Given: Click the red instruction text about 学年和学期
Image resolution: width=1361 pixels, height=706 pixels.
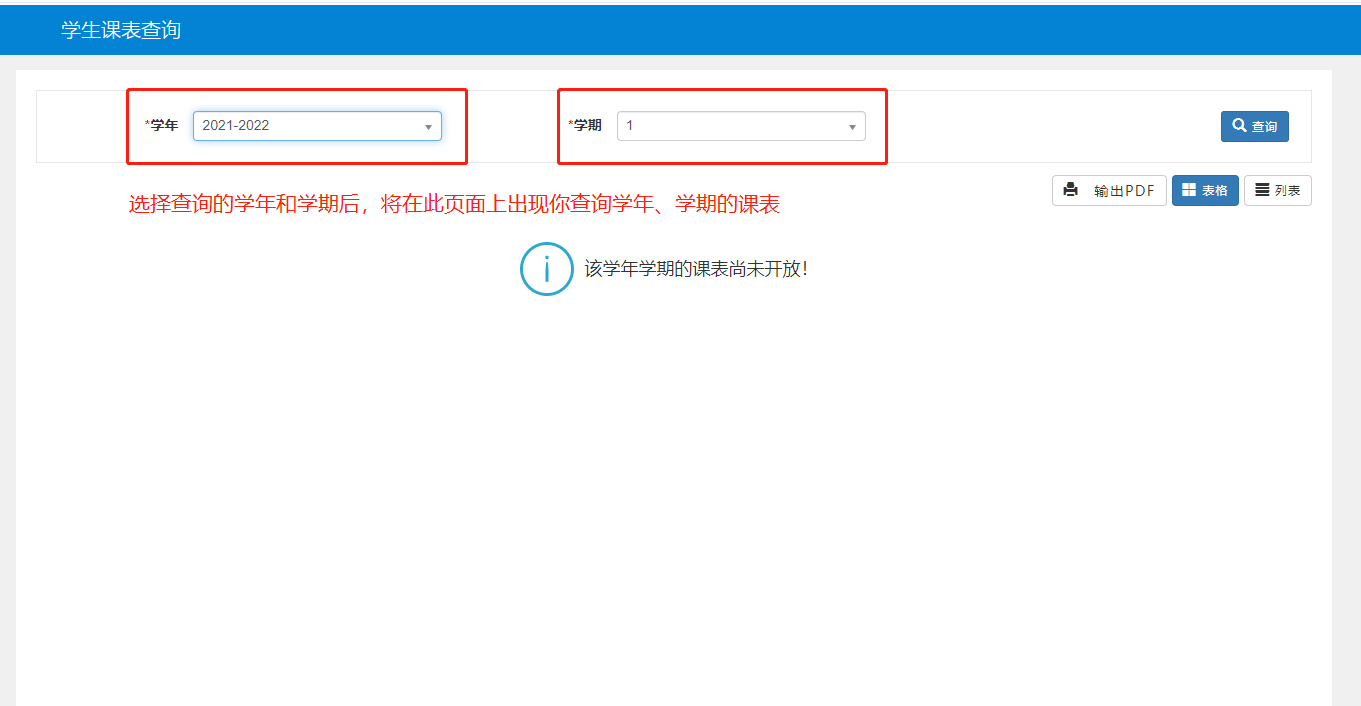Looking at the screenshot, I should 454,204.
